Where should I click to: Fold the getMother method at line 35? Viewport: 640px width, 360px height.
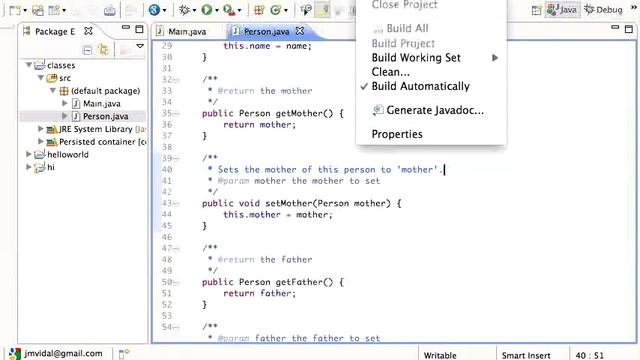[176, 113]
